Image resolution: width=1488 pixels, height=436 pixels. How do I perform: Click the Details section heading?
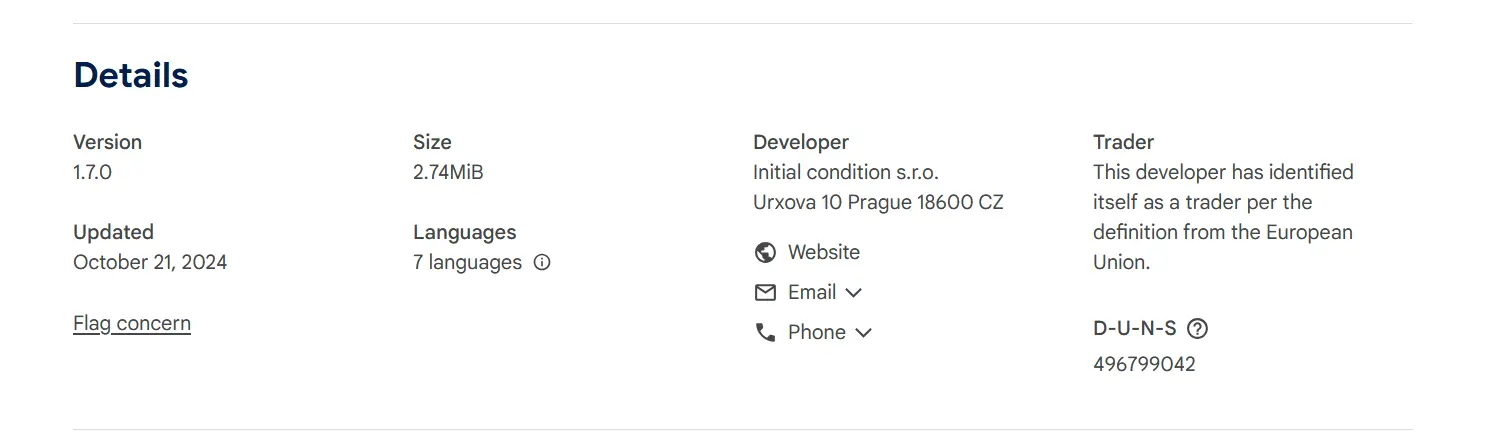[x=131, y=75]
